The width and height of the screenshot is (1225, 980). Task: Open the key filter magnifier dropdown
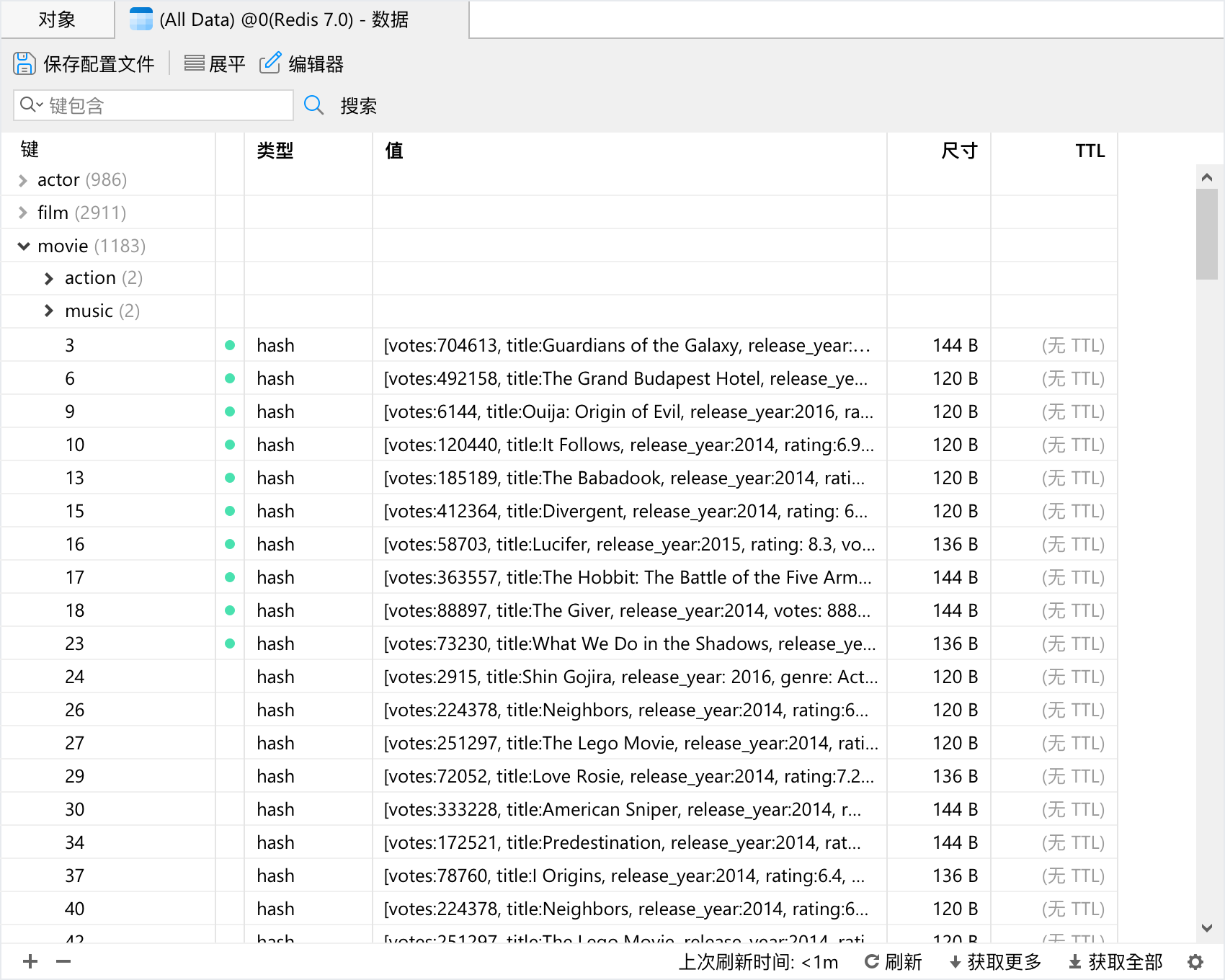tap(31, 105)
